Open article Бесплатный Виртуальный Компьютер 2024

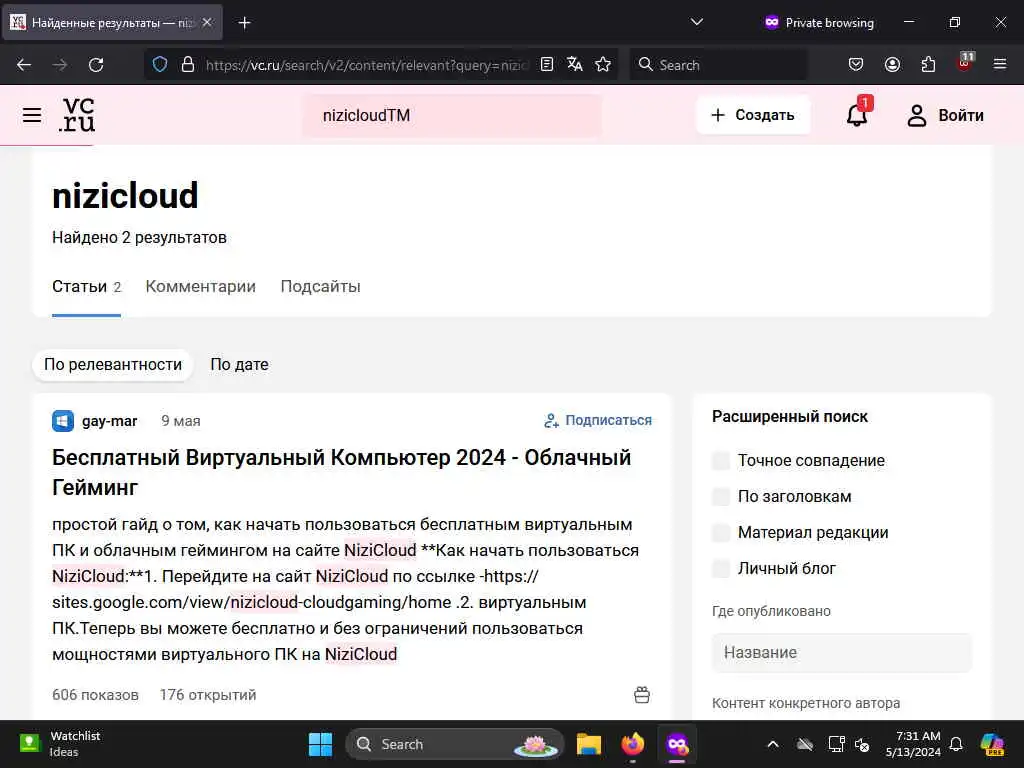pos(342,472)
